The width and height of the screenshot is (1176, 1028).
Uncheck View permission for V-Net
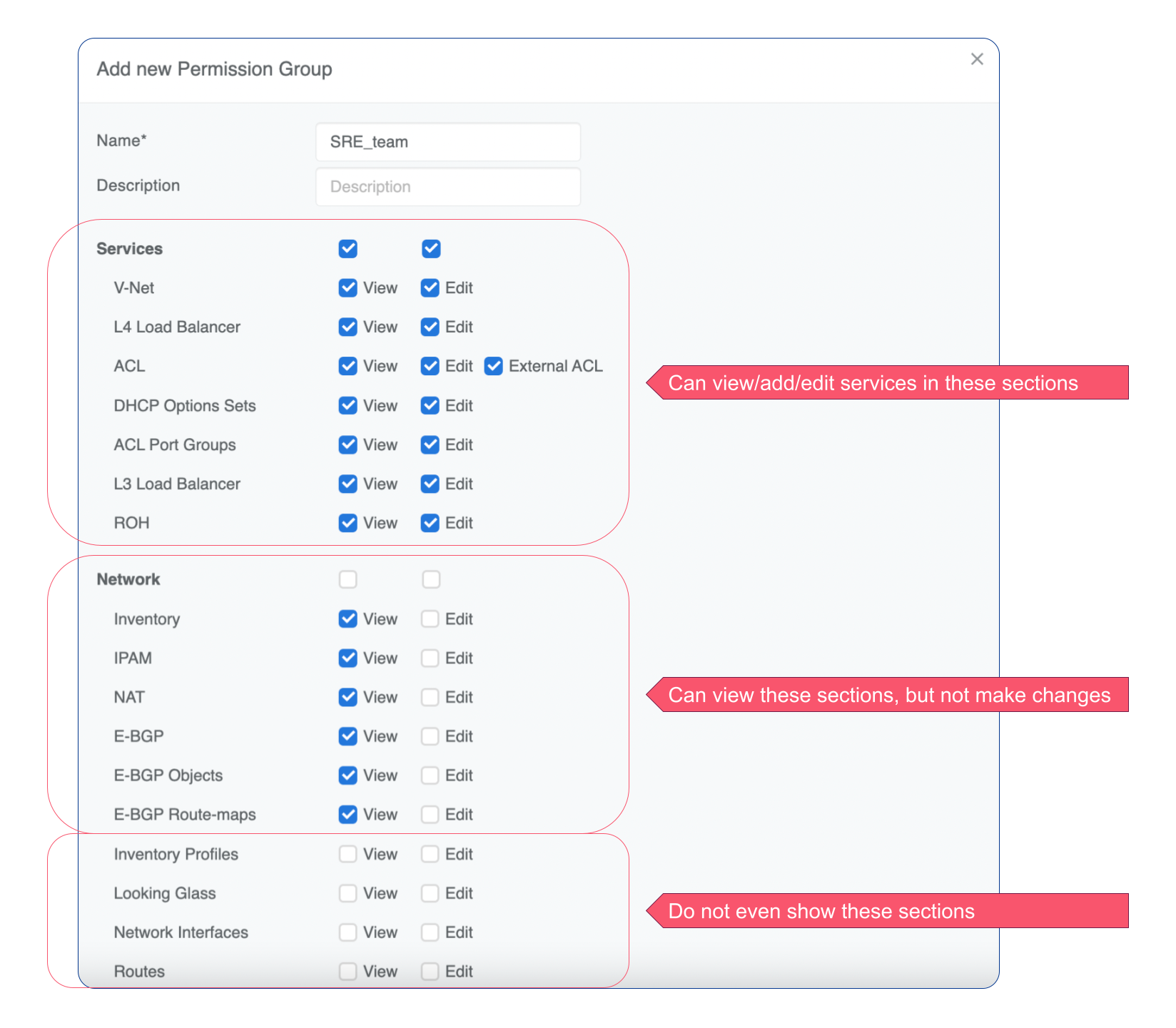tap(348, 287)
